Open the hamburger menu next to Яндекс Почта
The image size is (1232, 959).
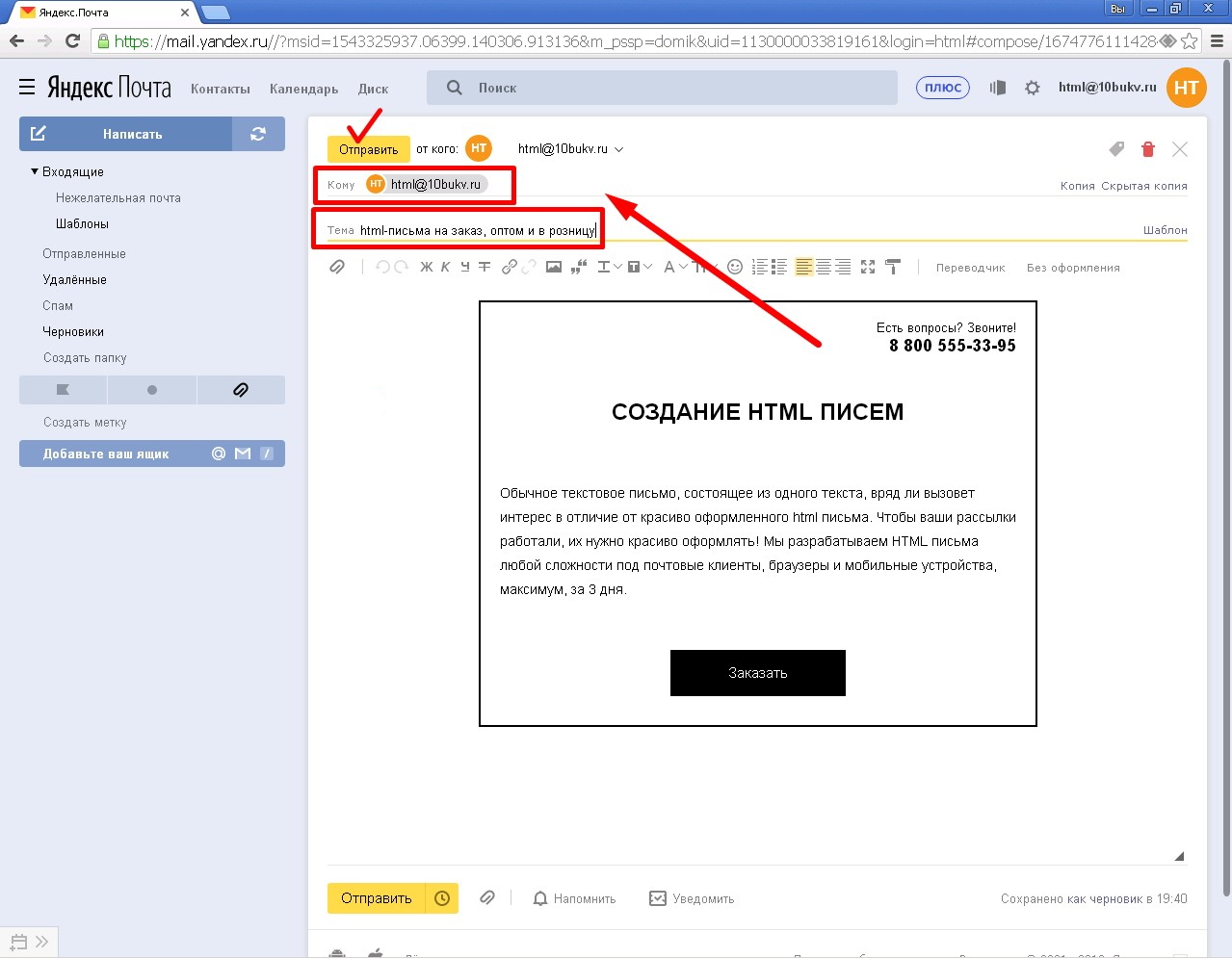[27, 88]
